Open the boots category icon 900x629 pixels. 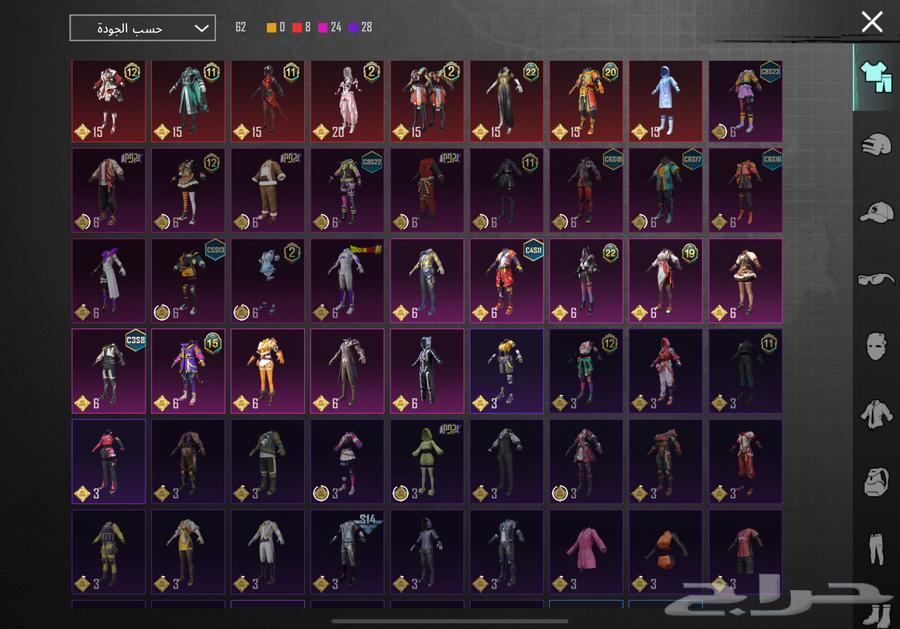pyautogui.click(x=876, y=612)
